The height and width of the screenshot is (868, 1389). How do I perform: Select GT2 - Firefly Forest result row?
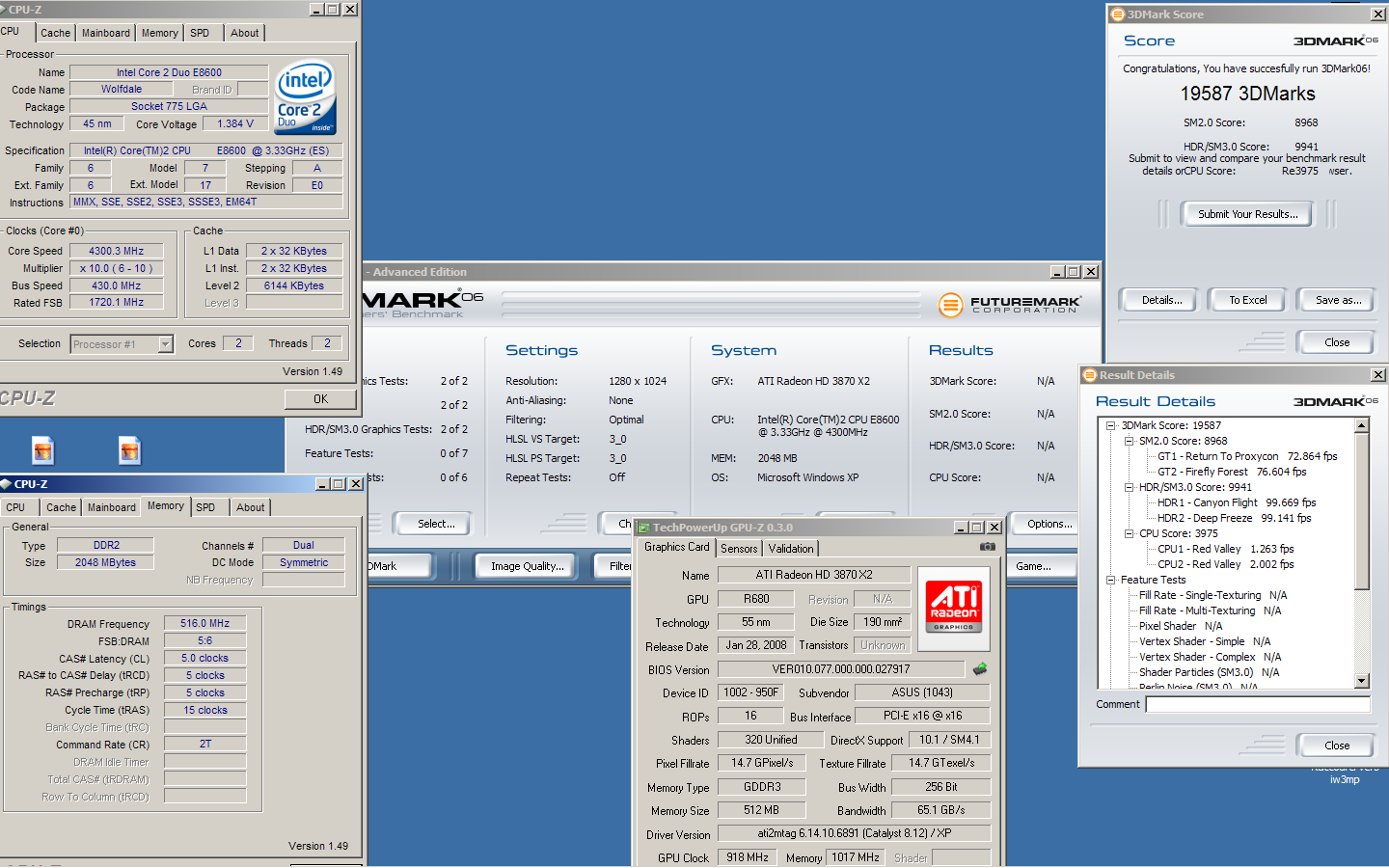(1232, 472)
